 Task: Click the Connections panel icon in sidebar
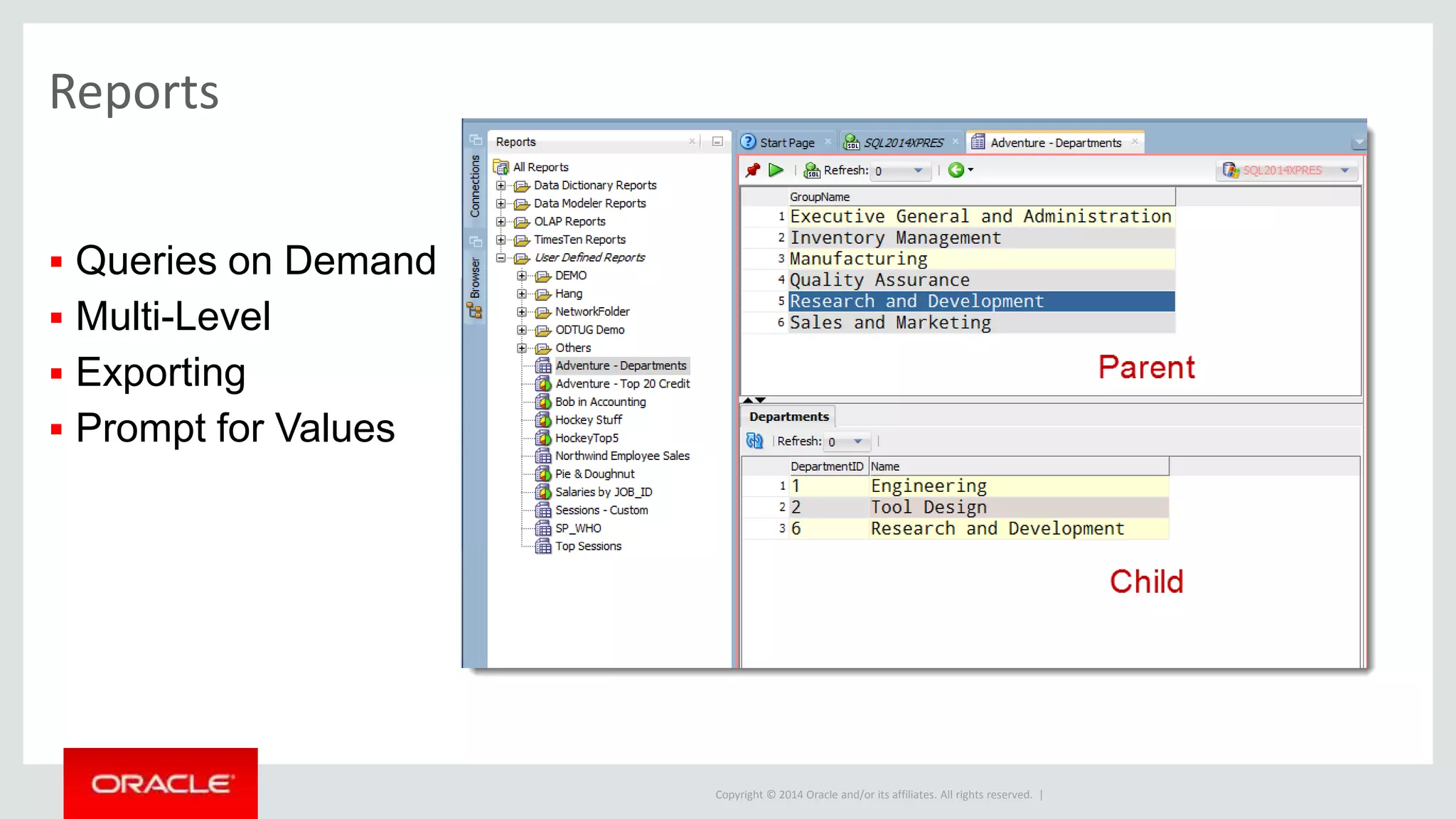475,140
